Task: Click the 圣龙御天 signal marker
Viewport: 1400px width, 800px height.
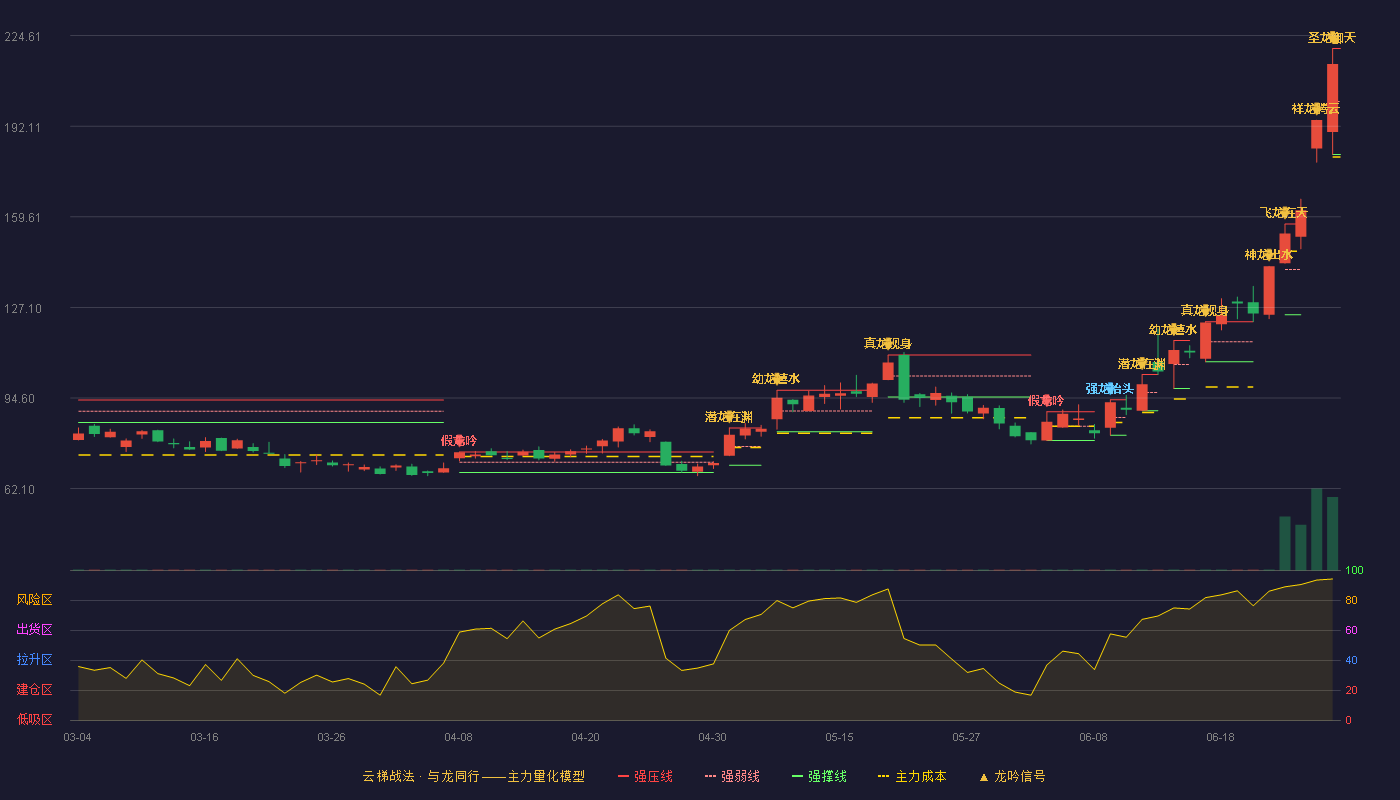Action: coord(1332,38)
